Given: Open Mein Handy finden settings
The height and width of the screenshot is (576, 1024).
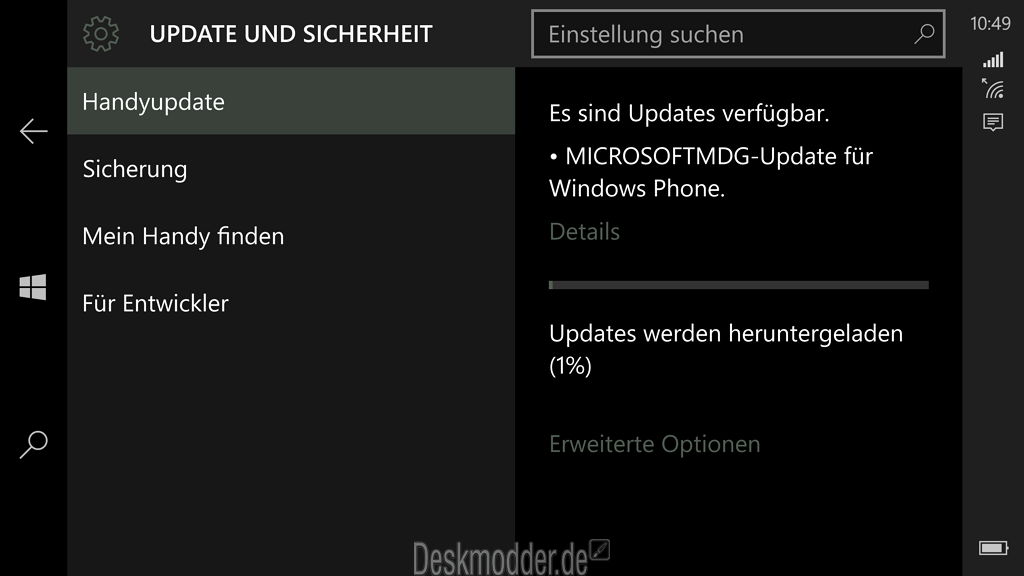Looking at the screenshot, I should point(291,236).
